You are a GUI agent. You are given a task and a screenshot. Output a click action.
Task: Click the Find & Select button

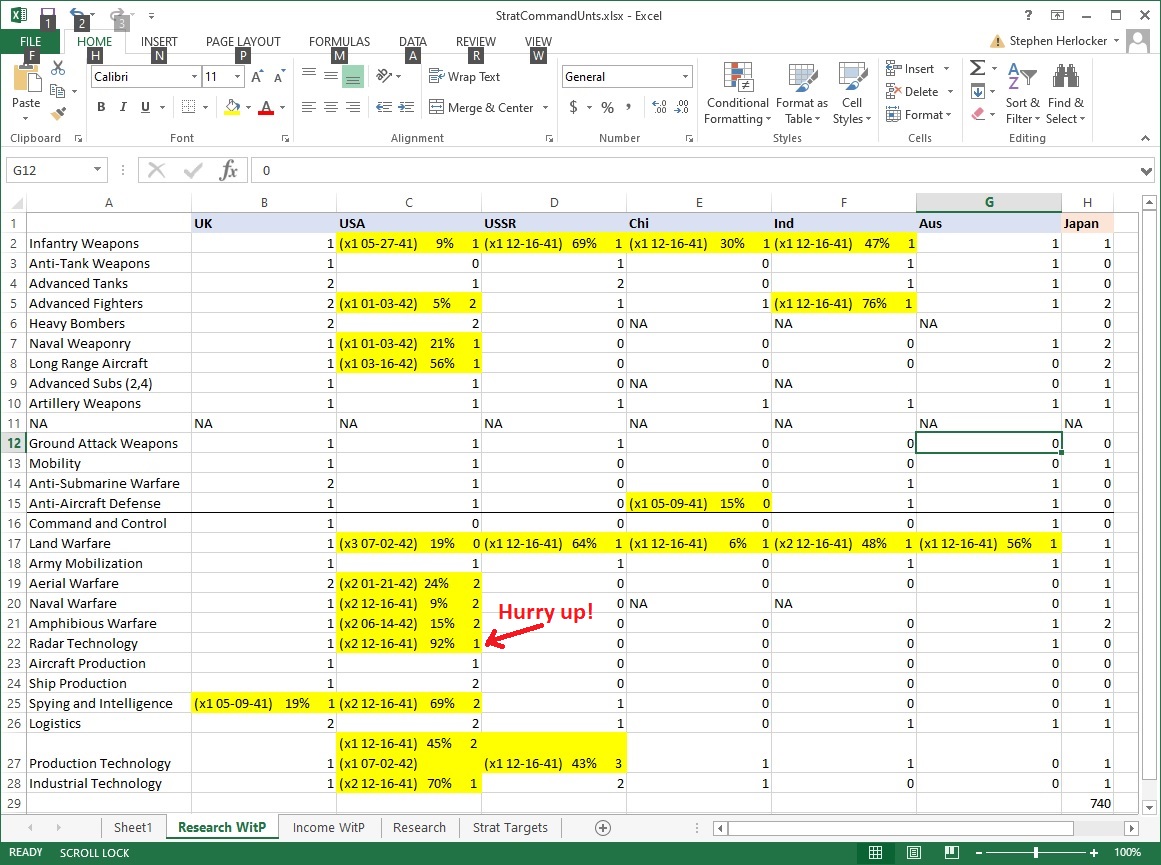click(1065, 93)
